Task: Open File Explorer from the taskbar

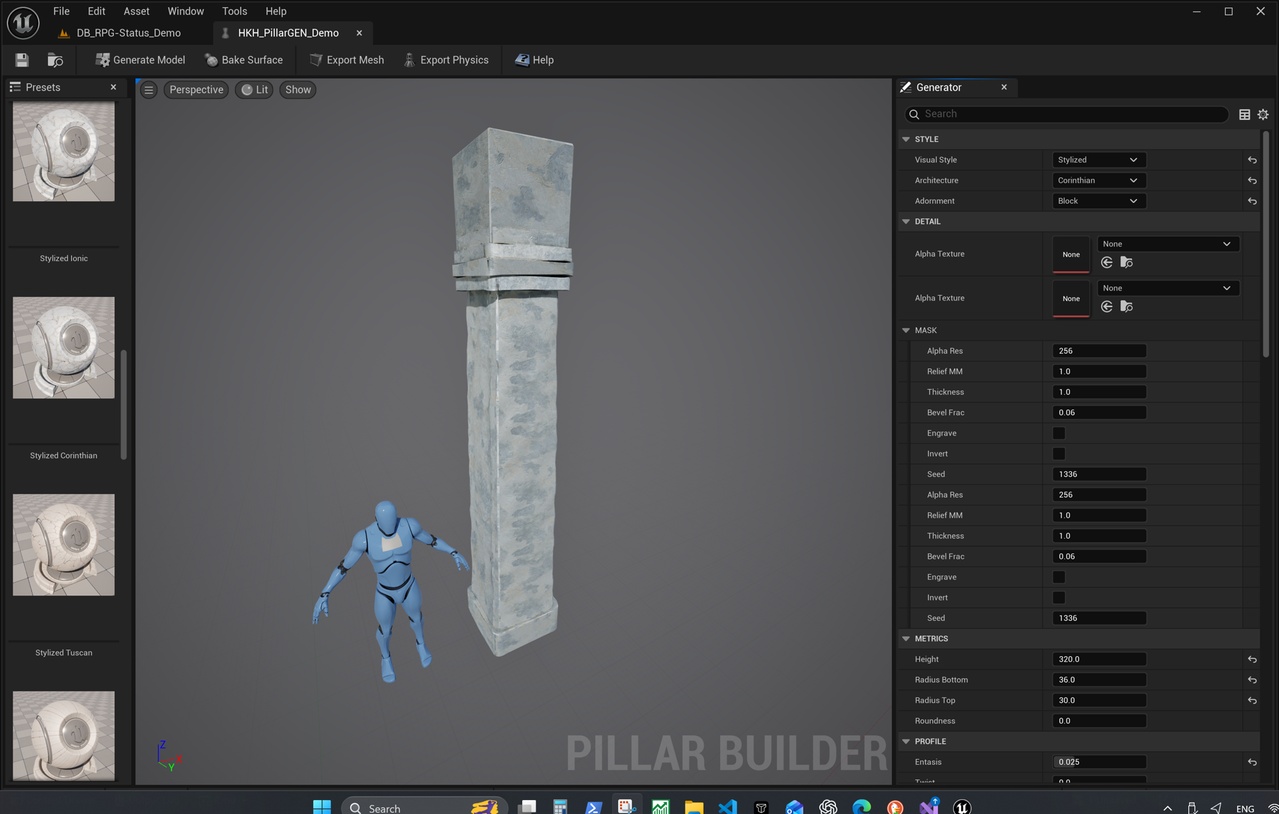Action: pos(694,807)
